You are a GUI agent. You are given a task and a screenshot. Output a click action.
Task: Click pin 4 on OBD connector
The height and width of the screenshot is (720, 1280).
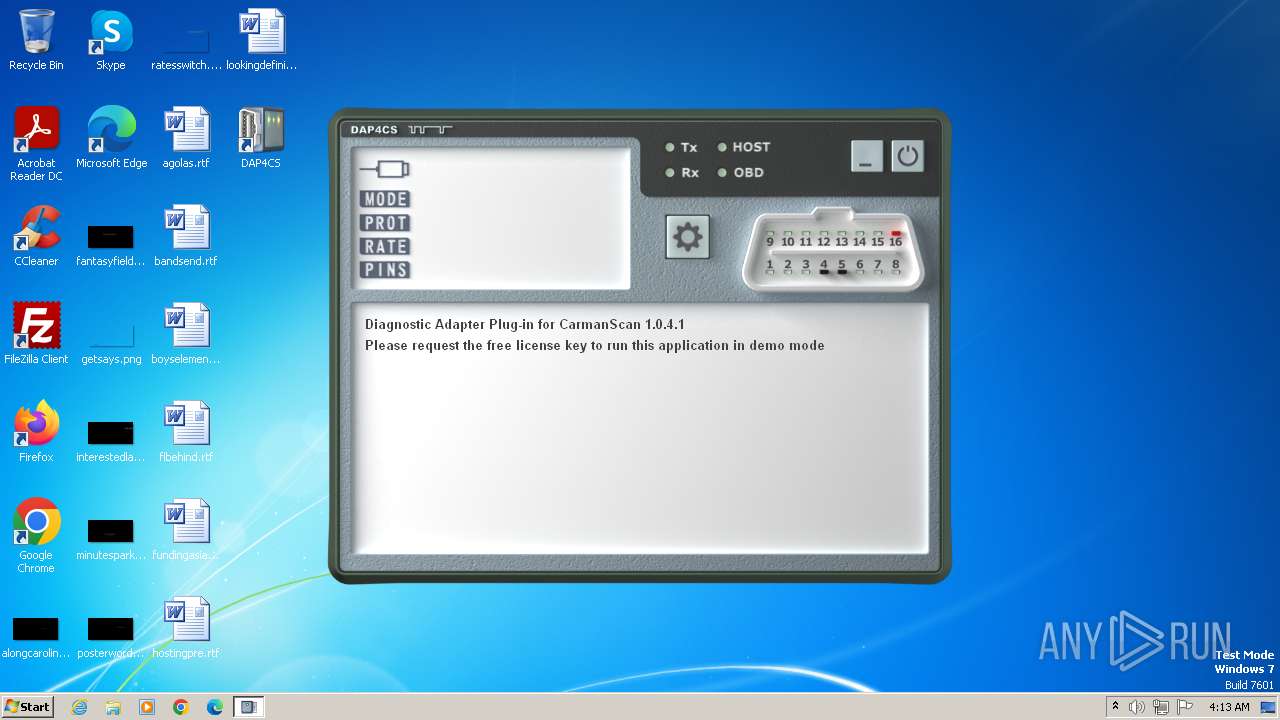point(824,266)
